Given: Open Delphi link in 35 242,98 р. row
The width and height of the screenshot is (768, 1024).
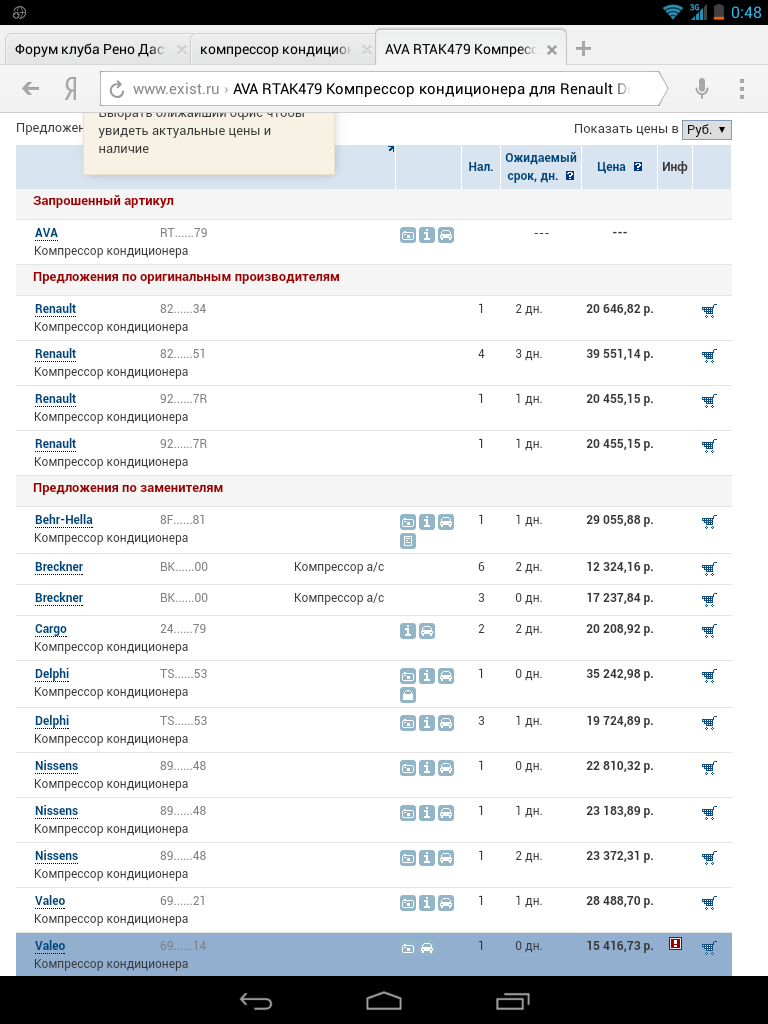Looking at the screenshot, I should pyautogui.click(x=52, y=674).
